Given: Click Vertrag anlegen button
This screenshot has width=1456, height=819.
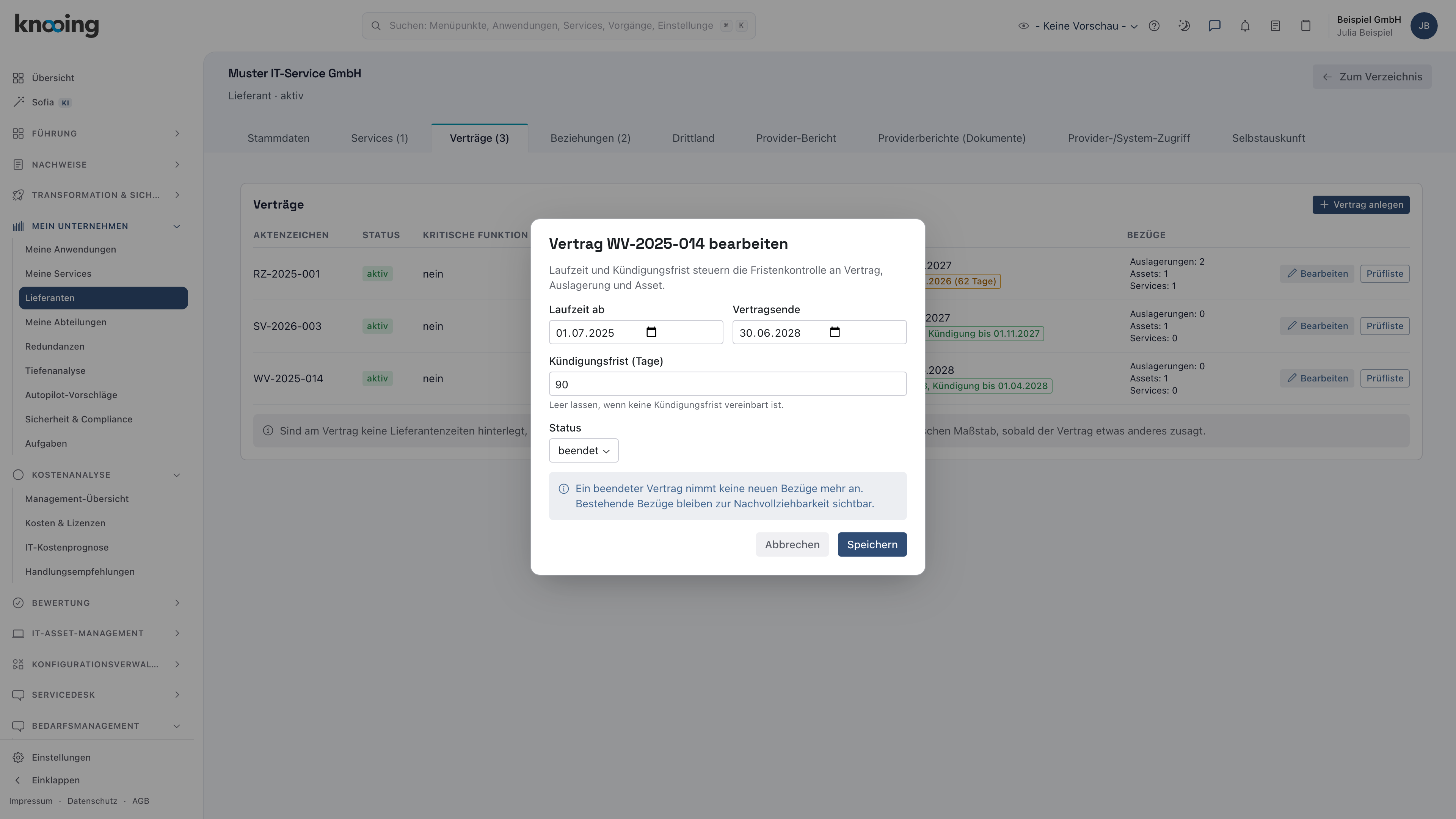Looking at the screenshot, I should pyautogui.click(x=1360, y=205).
